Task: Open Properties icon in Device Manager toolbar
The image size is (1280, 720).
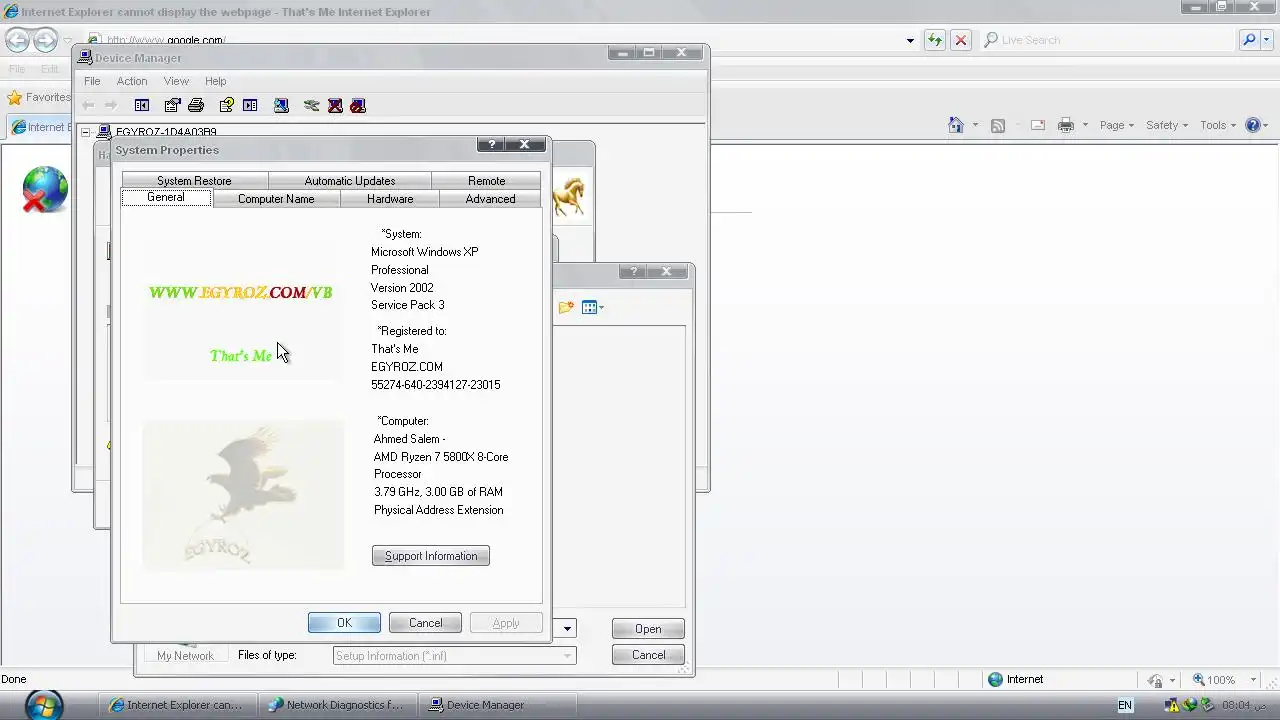Action: (173, 105)
